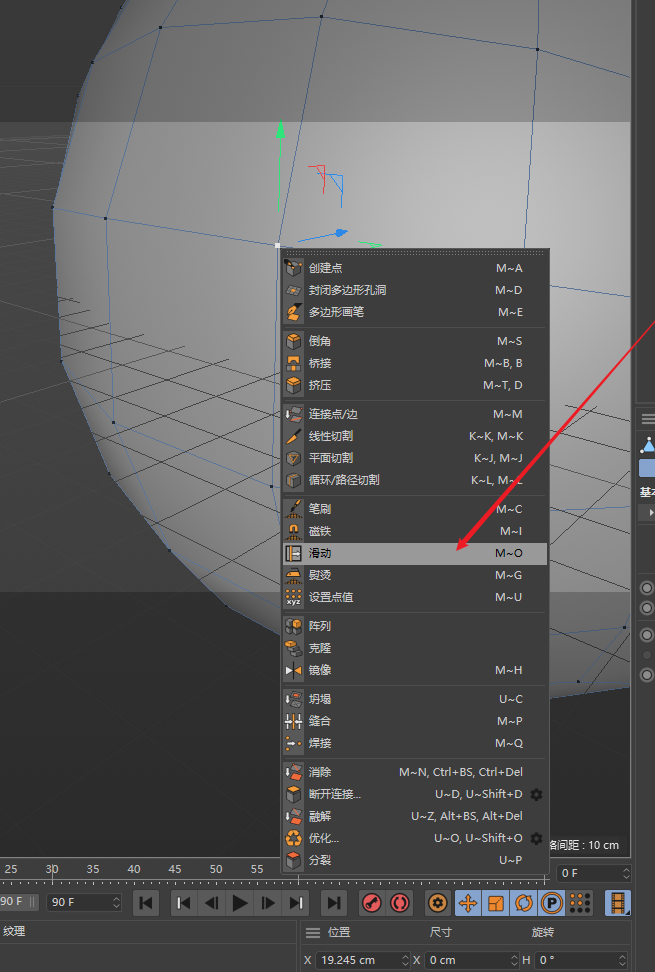Image resolution: width=655 pixels, height=972 pixels.
Task: Click the X position field showing 19.245 cm
Action: click(x=358, y=960)
